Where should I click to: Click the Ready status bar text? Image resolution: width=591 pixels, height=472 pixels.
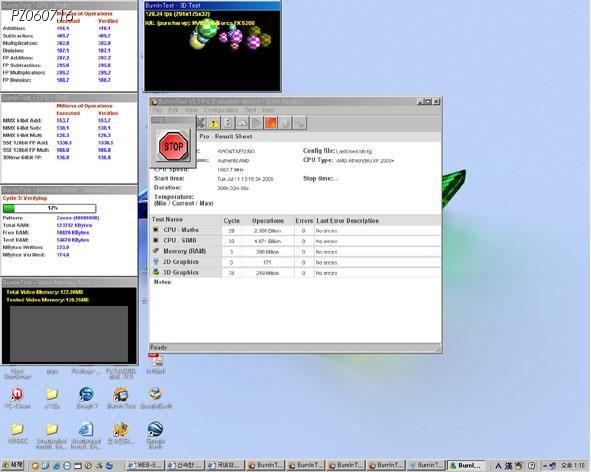(x=158, y=348)
